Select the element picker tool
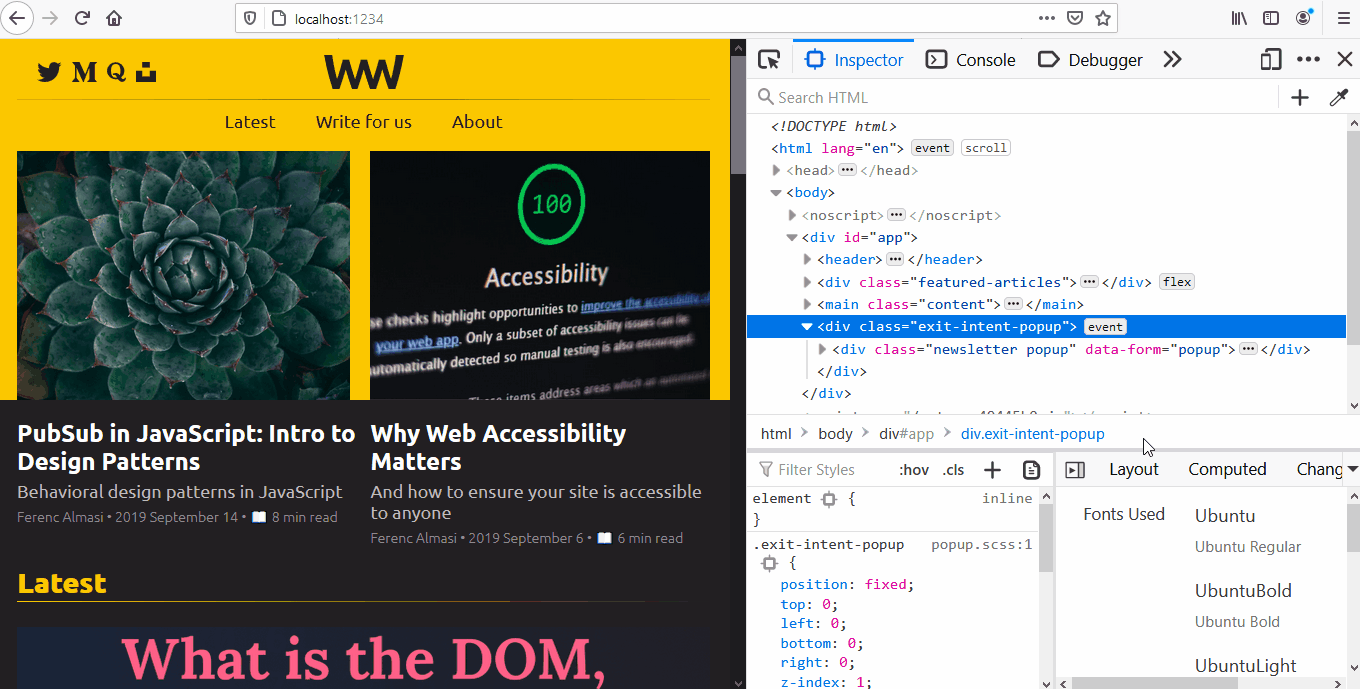The height and width of the screenshot is (689, 1360). (768, 60)
